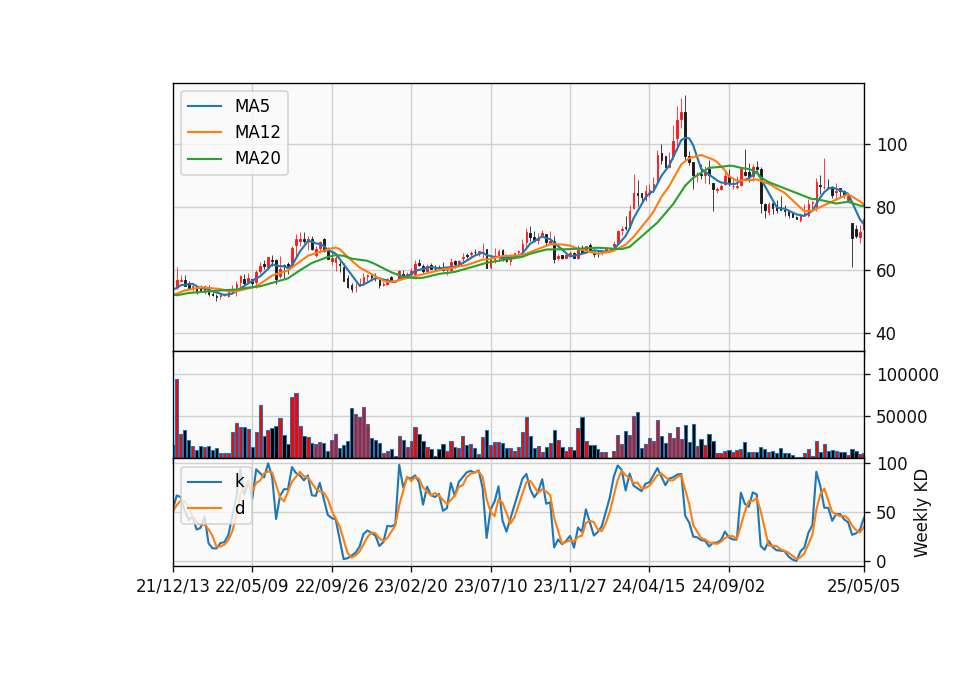Click the KD axis value 0
The width and height of the screenshot is (960, 690).
tap(882, 561)
